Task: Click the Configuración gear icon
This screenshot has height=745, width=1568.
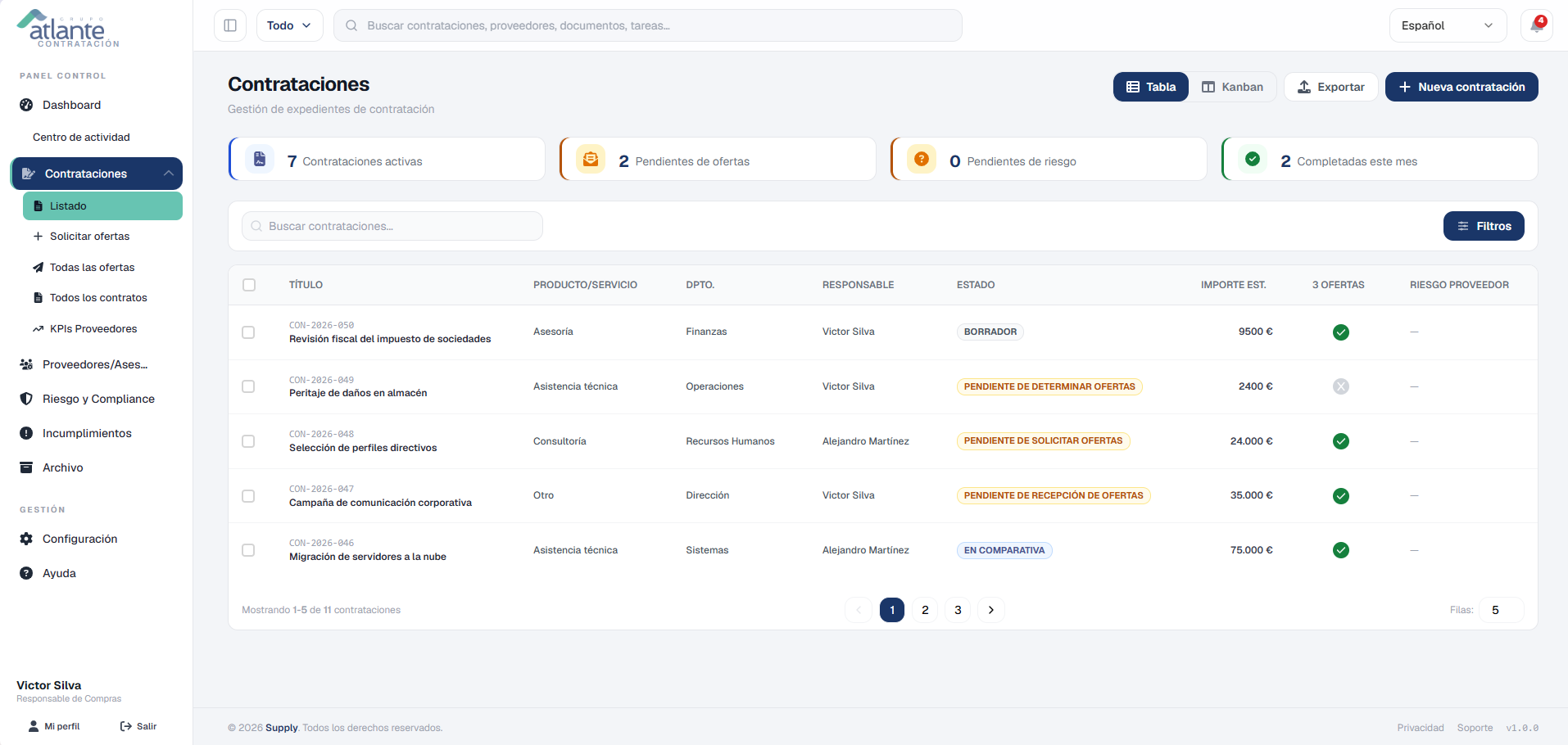Action: [x=26, y=539]
